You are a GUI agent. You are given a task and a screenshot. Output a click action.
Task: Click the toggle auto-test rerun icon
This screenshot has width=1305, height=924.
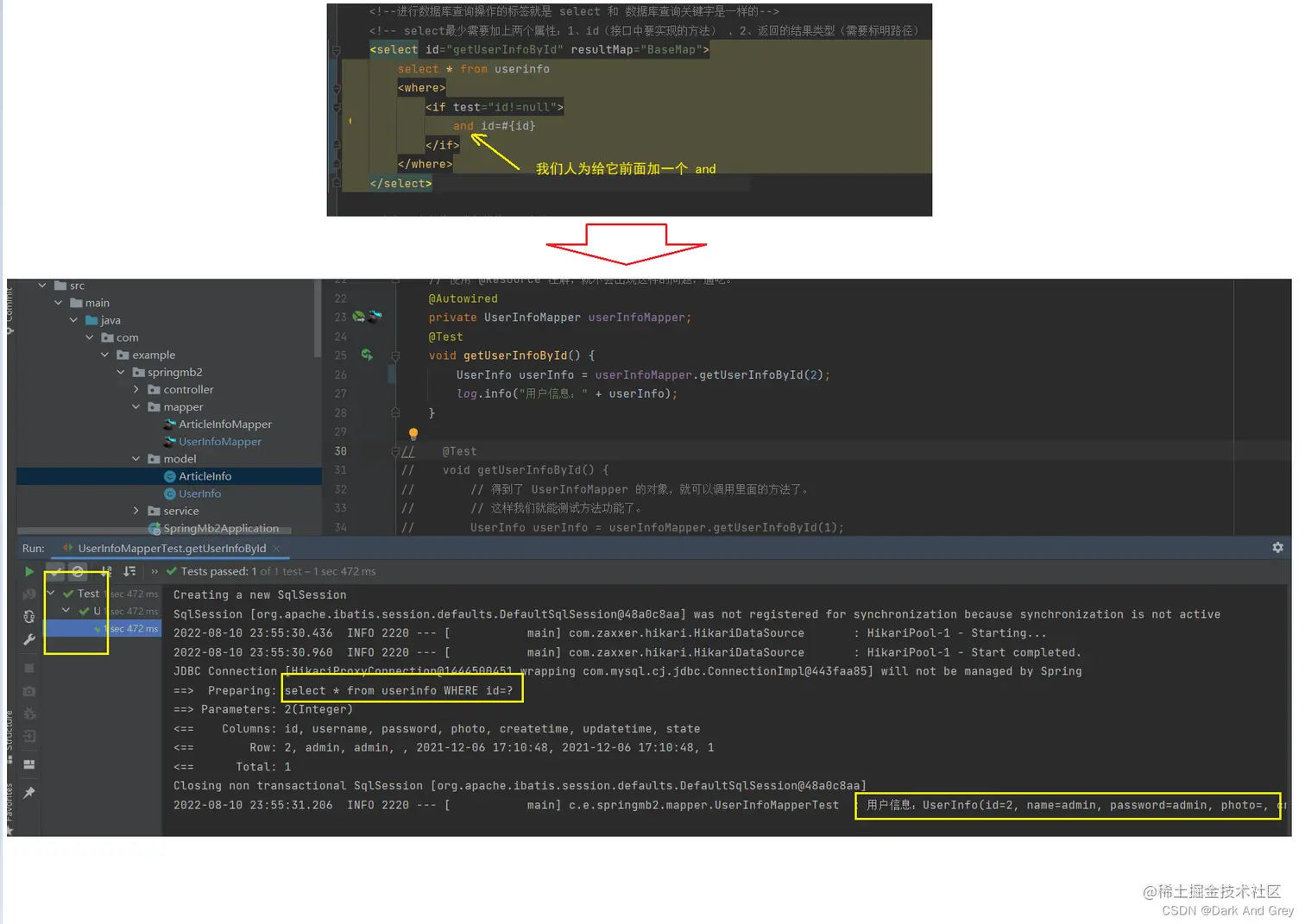click(x=29, y=616)
